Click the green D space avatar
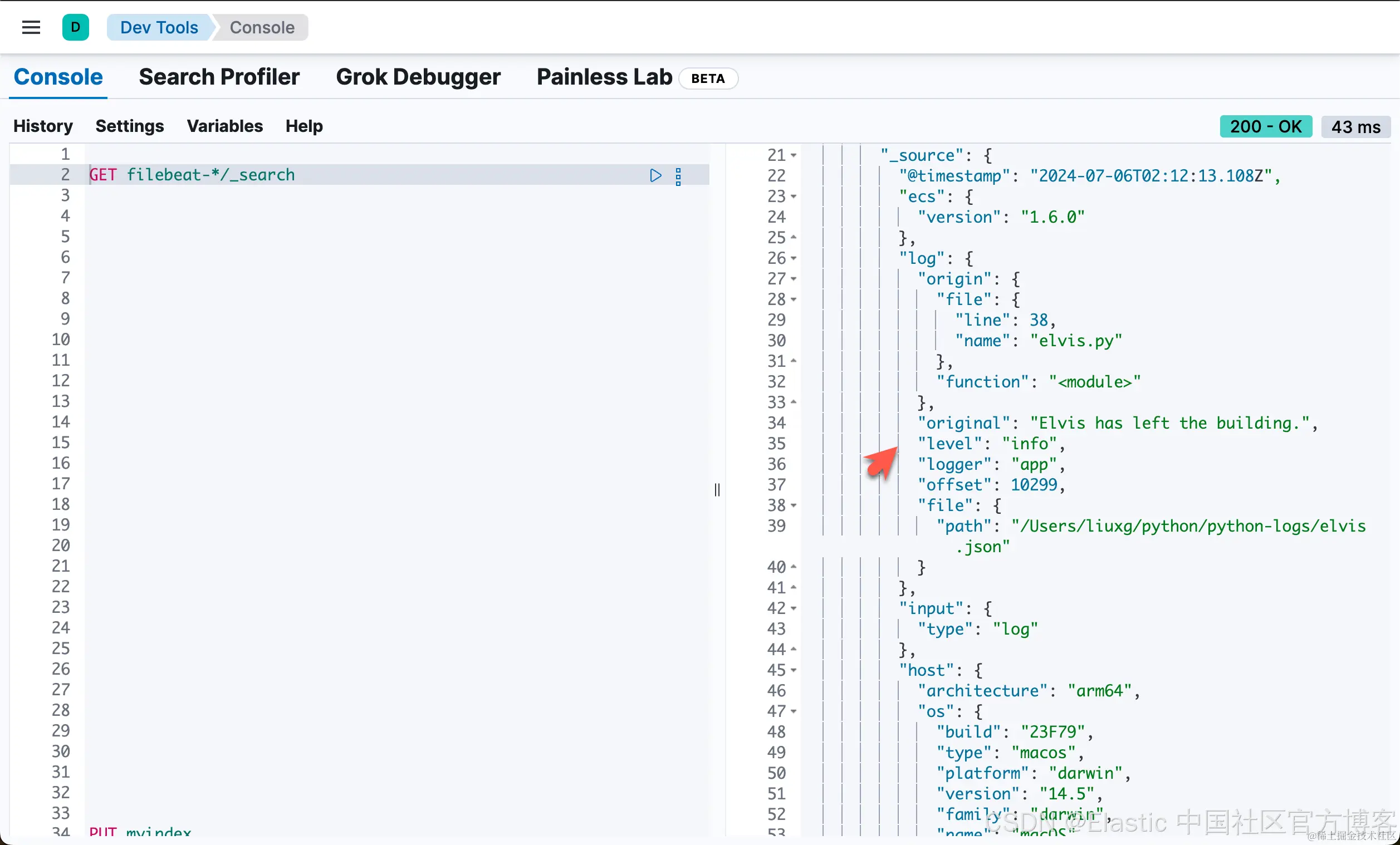 click(76, 27)
